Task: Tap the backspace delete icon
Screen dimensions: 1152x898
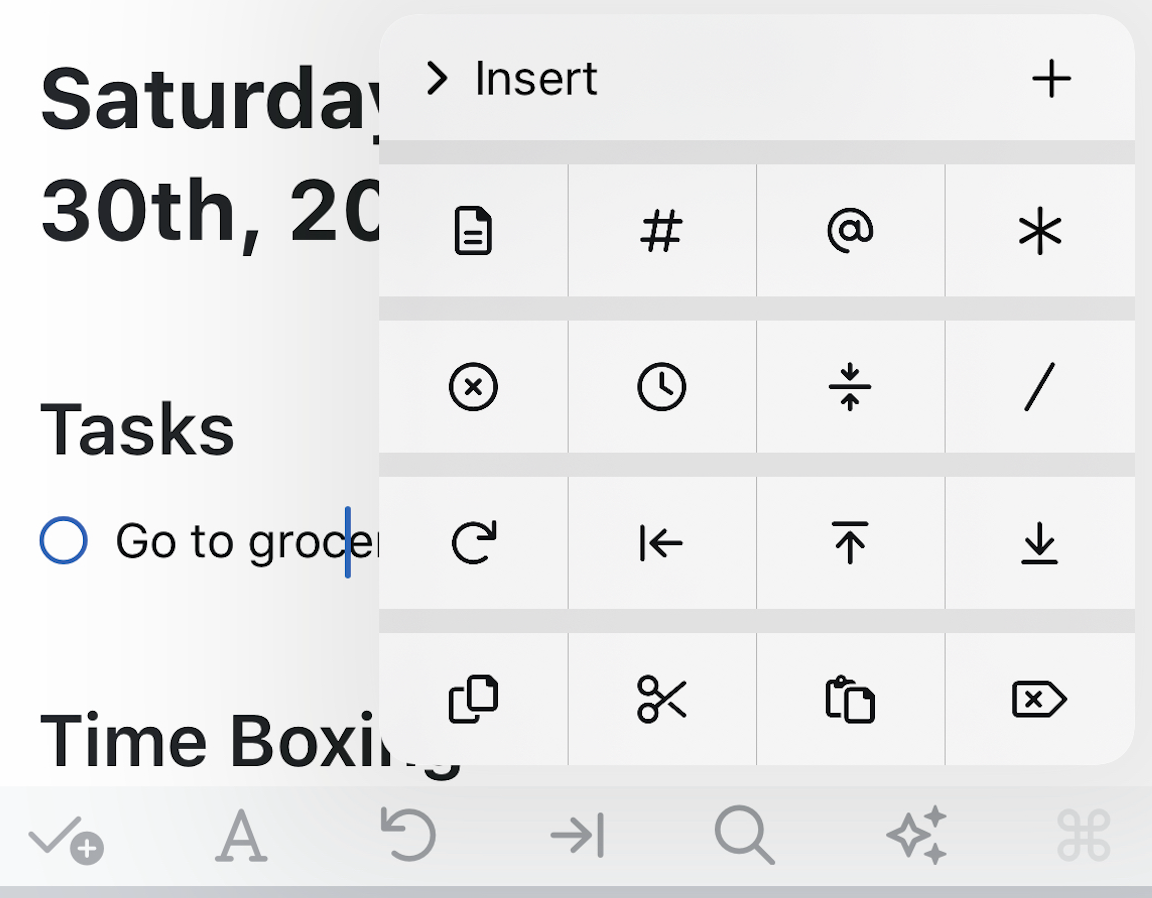Action: point(1040,699)
